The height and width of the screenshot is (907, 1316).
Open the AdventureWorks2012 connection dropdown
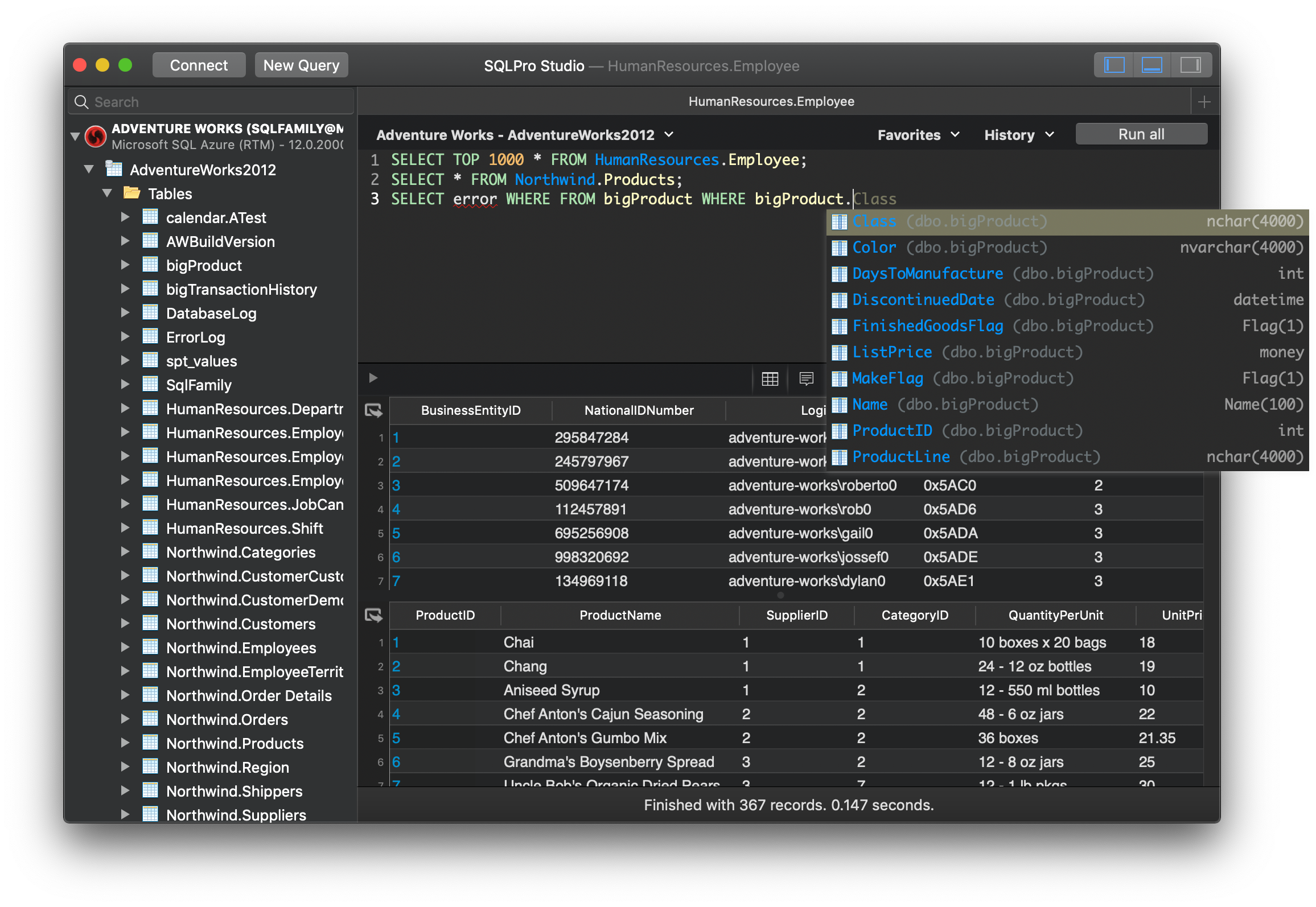(x=669, y=135)
